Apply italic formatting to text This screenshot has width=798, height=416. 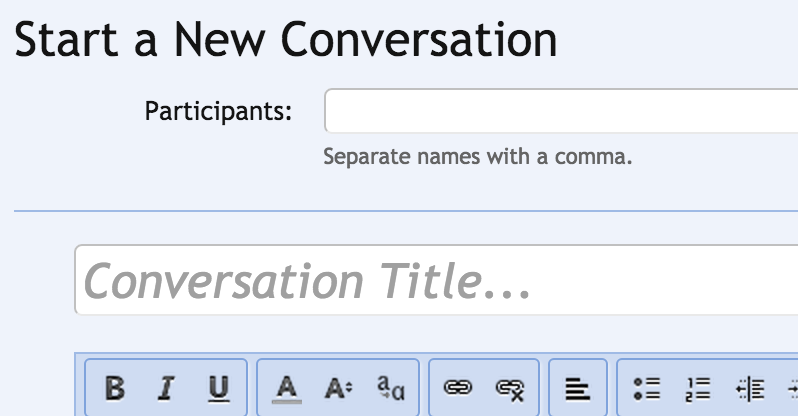point(167,388)
